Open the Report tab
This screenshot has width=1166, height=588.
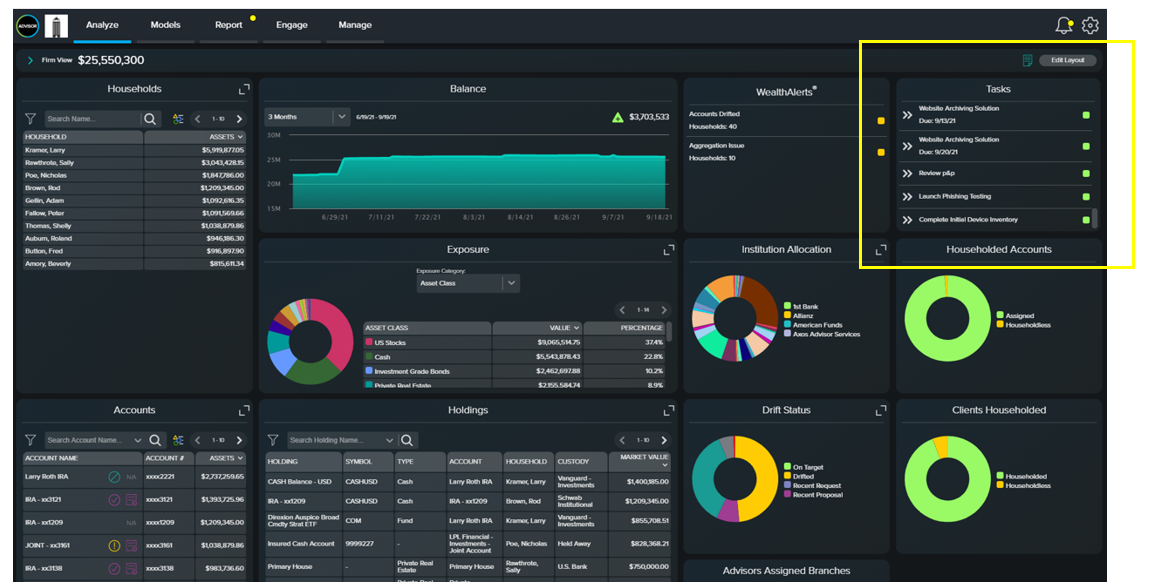pyautogui.click(x=229, y=25)
